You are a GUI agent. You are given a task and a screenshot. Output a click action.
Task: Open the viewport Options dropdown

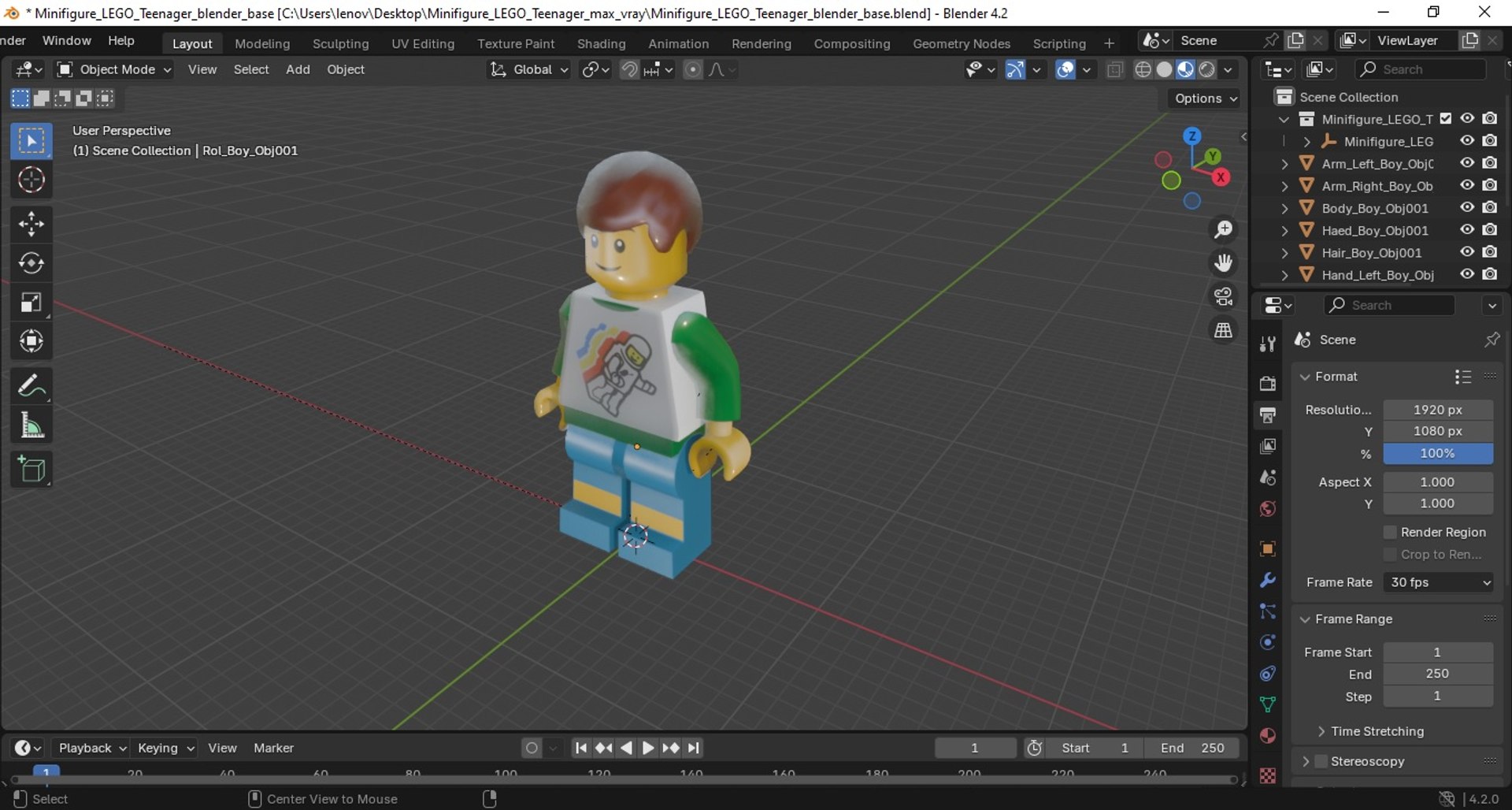click(1206, 98)
